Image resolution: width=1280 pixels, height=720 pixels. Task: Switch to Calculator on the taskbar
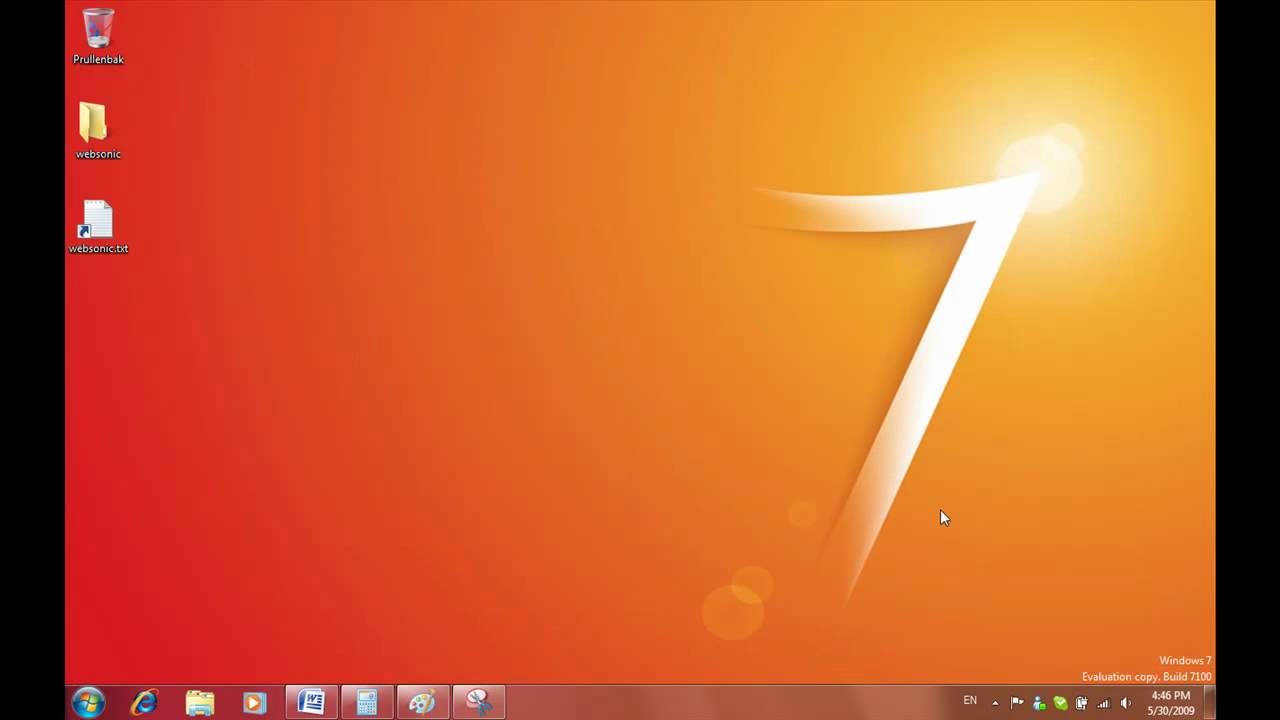point(367,703)
